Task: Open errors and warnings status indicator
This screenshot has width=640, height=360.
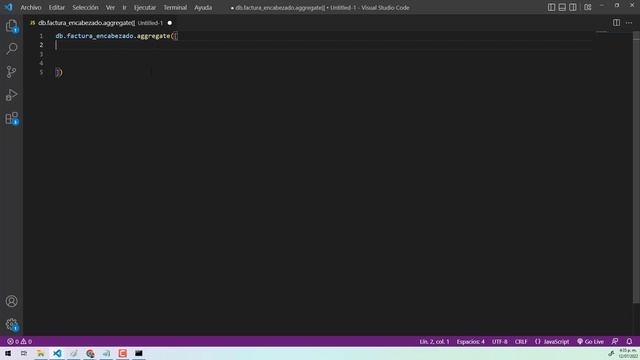Action: point(19,341)
